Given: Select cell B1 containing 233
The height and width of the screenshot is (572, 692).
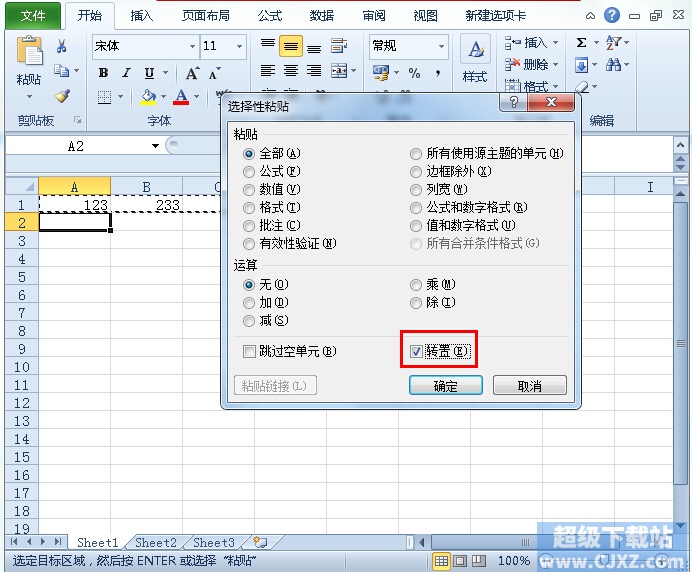Looking at the screenshot, I should [x=147, y=205].
